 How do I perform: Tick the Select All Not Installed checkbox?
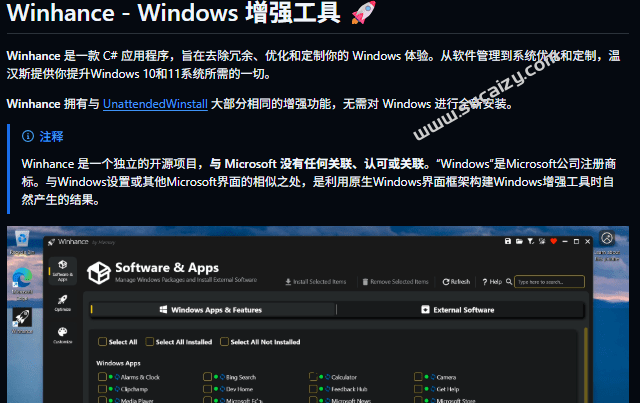pos(224,341)
